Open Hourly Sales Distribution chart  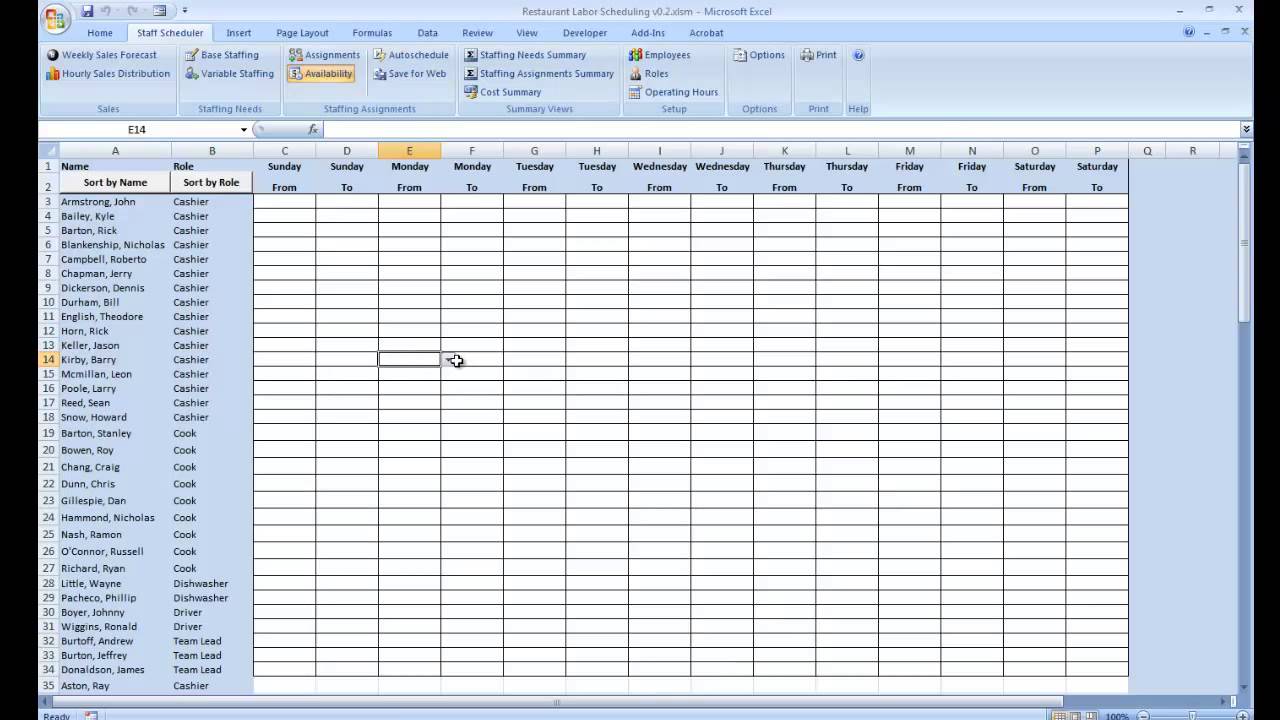(x=108, y=74)
